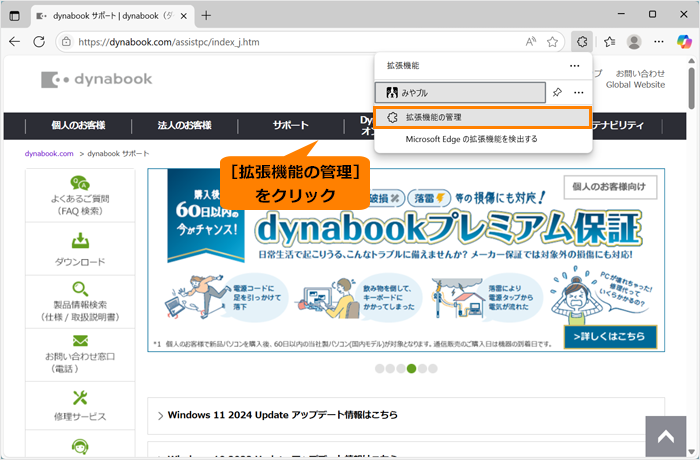This screenshot has height=460, width=700.
Task: Click the Extensions puzzle icon in toolbar
Action: [x=582, y=42]
